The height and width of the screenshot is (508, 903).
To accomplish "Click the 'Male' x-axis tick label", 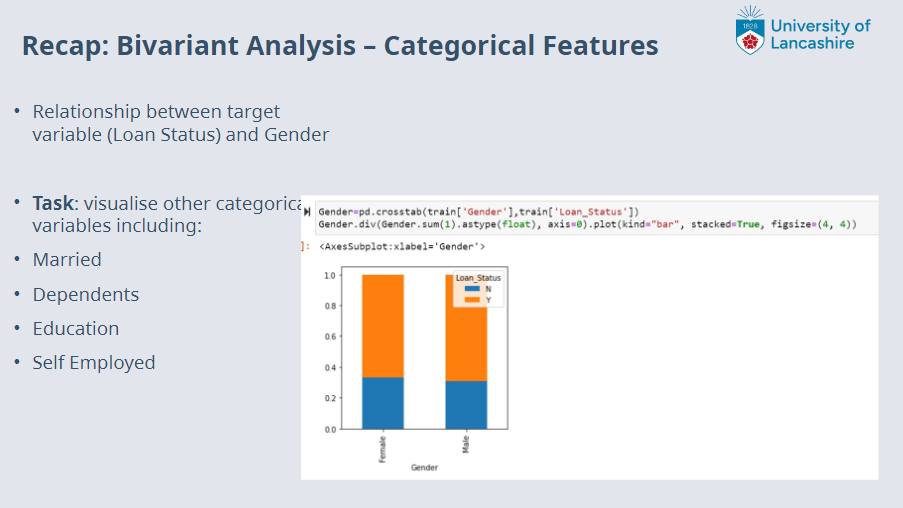I will pos(466,445).
